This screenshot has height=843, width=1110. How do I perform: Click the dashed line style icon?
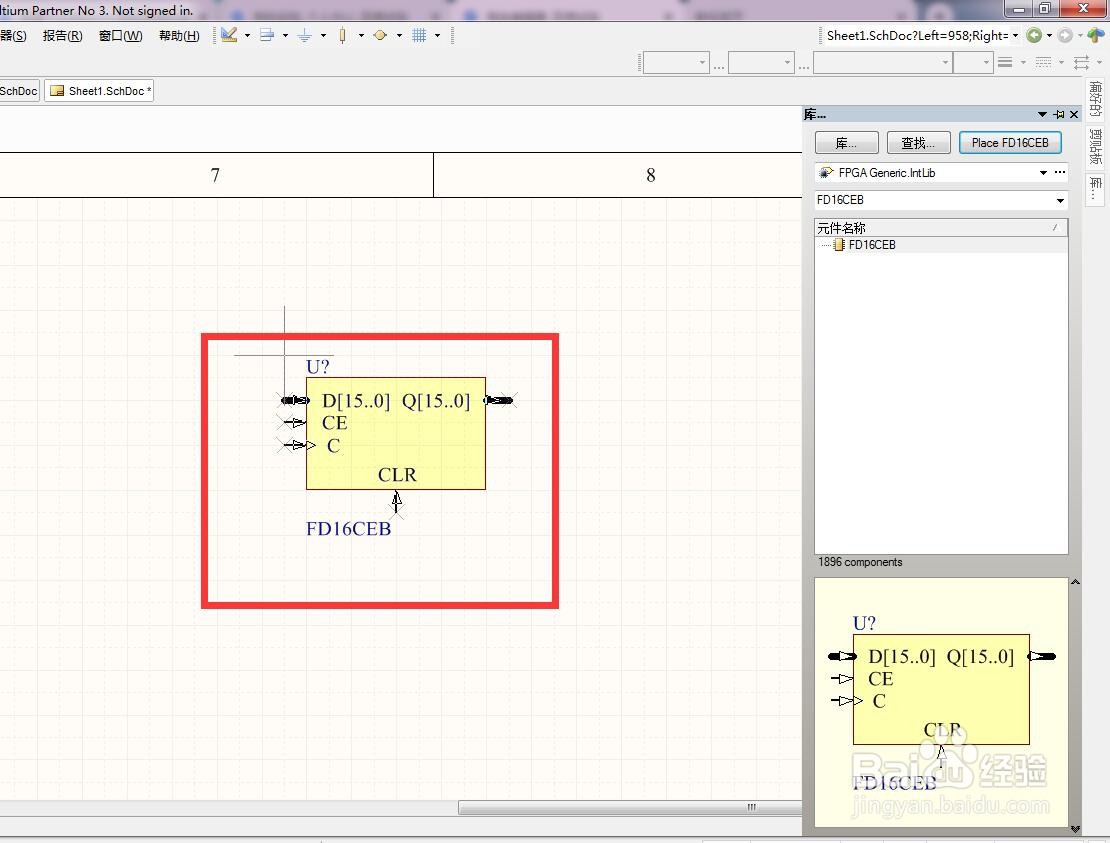point(1043,62)
